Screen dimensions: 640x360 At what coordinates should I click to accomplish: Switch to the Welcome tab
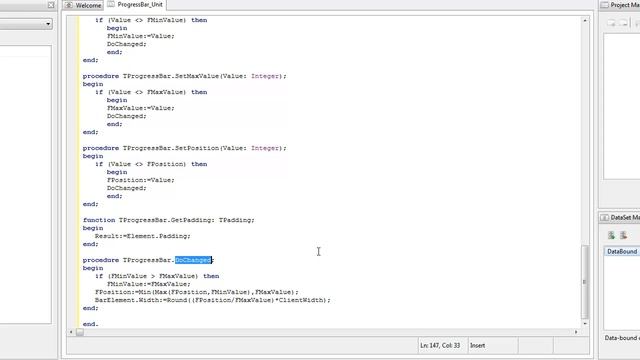point(83,5)
